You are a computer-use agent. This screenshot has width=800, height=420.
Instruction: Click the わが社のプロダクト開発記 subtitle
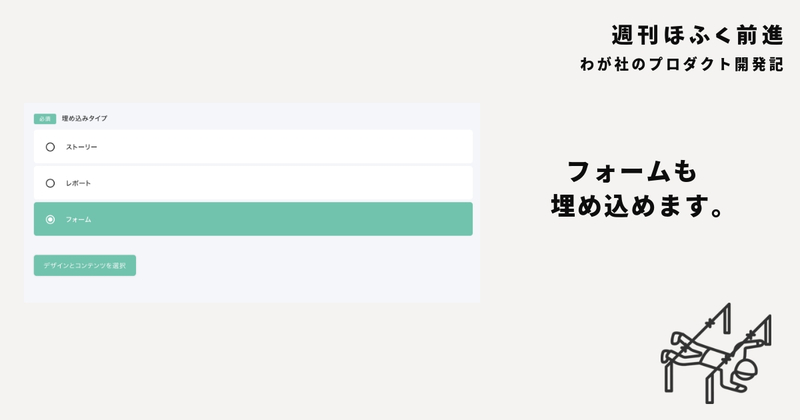click(x=682, y=64)
